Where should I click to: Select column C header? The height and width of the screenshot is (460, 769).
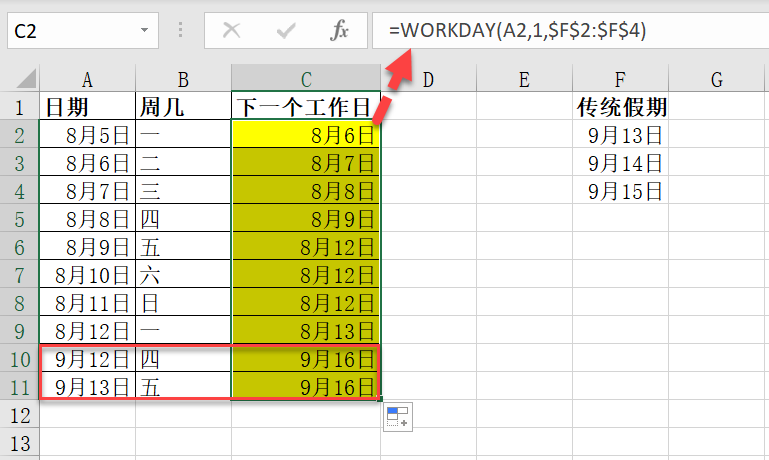tap(305, 80)
